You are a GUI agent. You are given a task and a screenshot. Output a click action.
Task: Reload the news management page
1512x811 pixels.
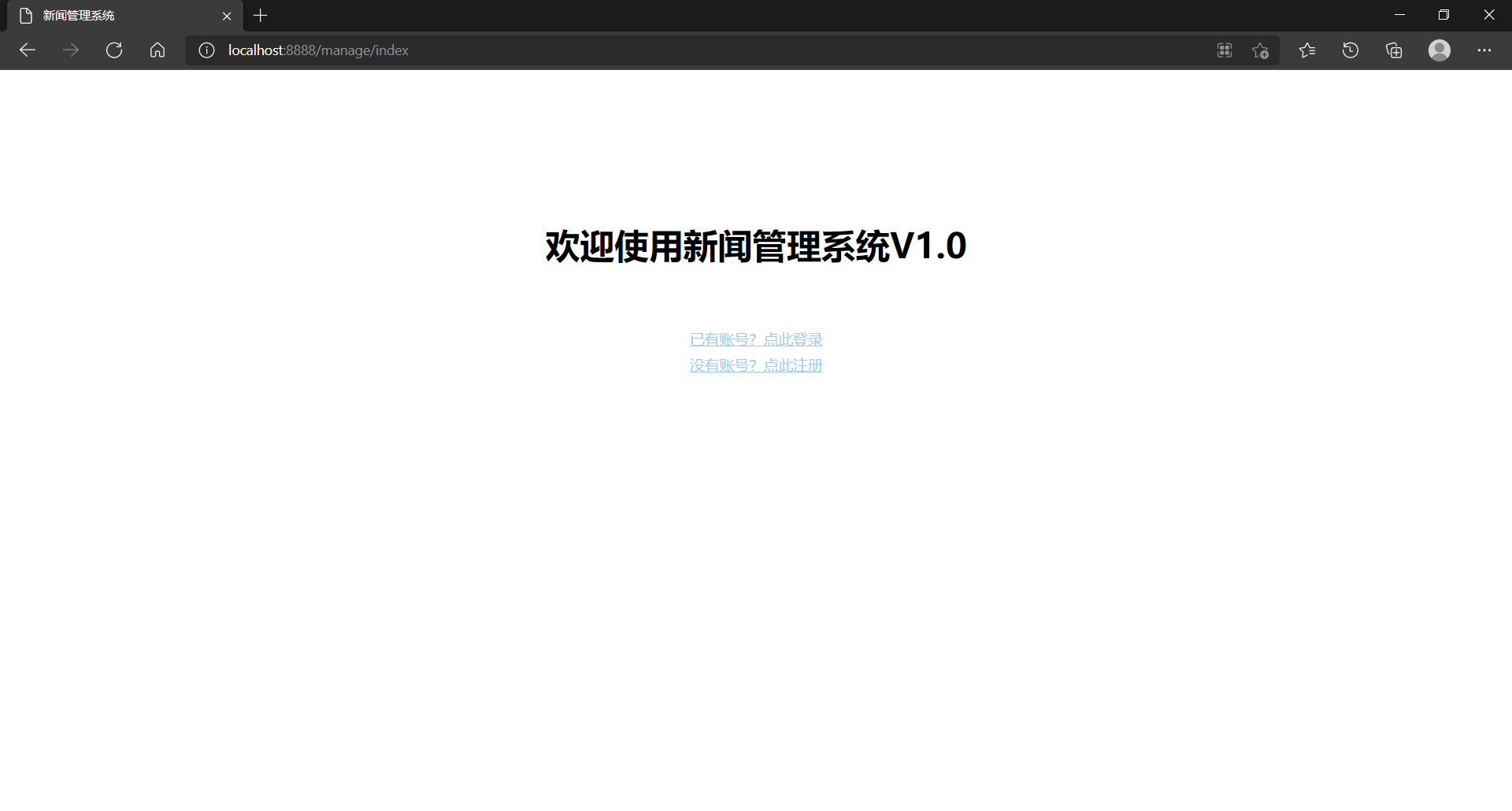coord(114,50)
